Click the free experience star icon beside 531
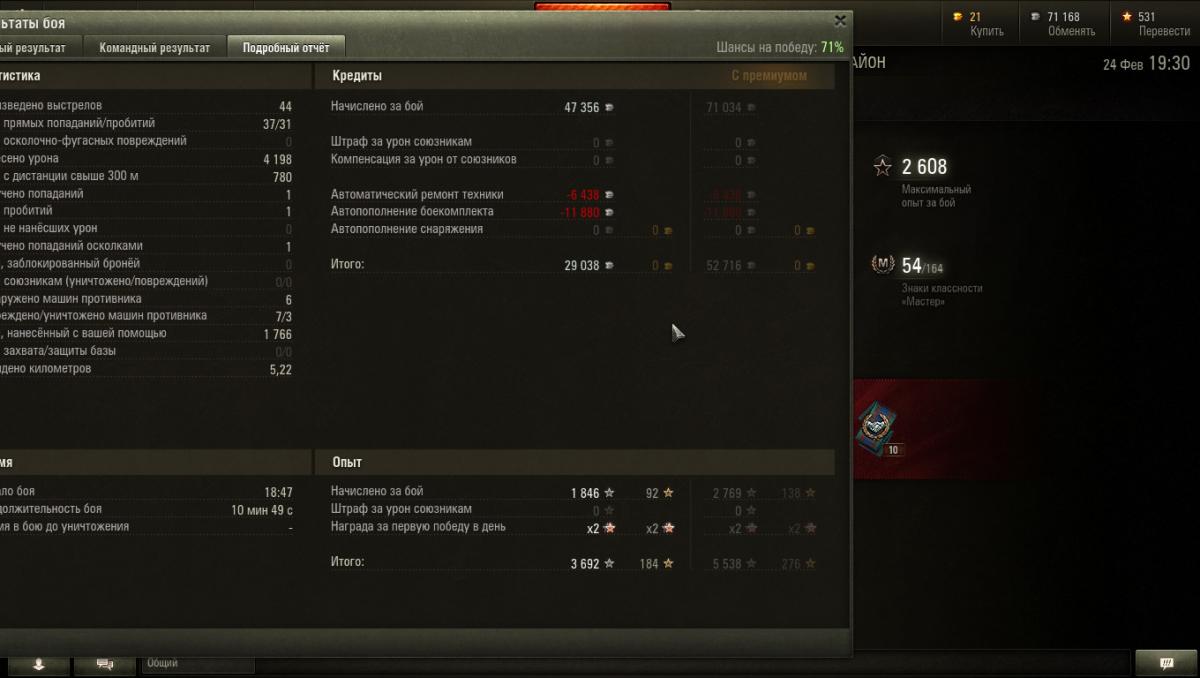The image size is (1200, 678). point(1126,16)
